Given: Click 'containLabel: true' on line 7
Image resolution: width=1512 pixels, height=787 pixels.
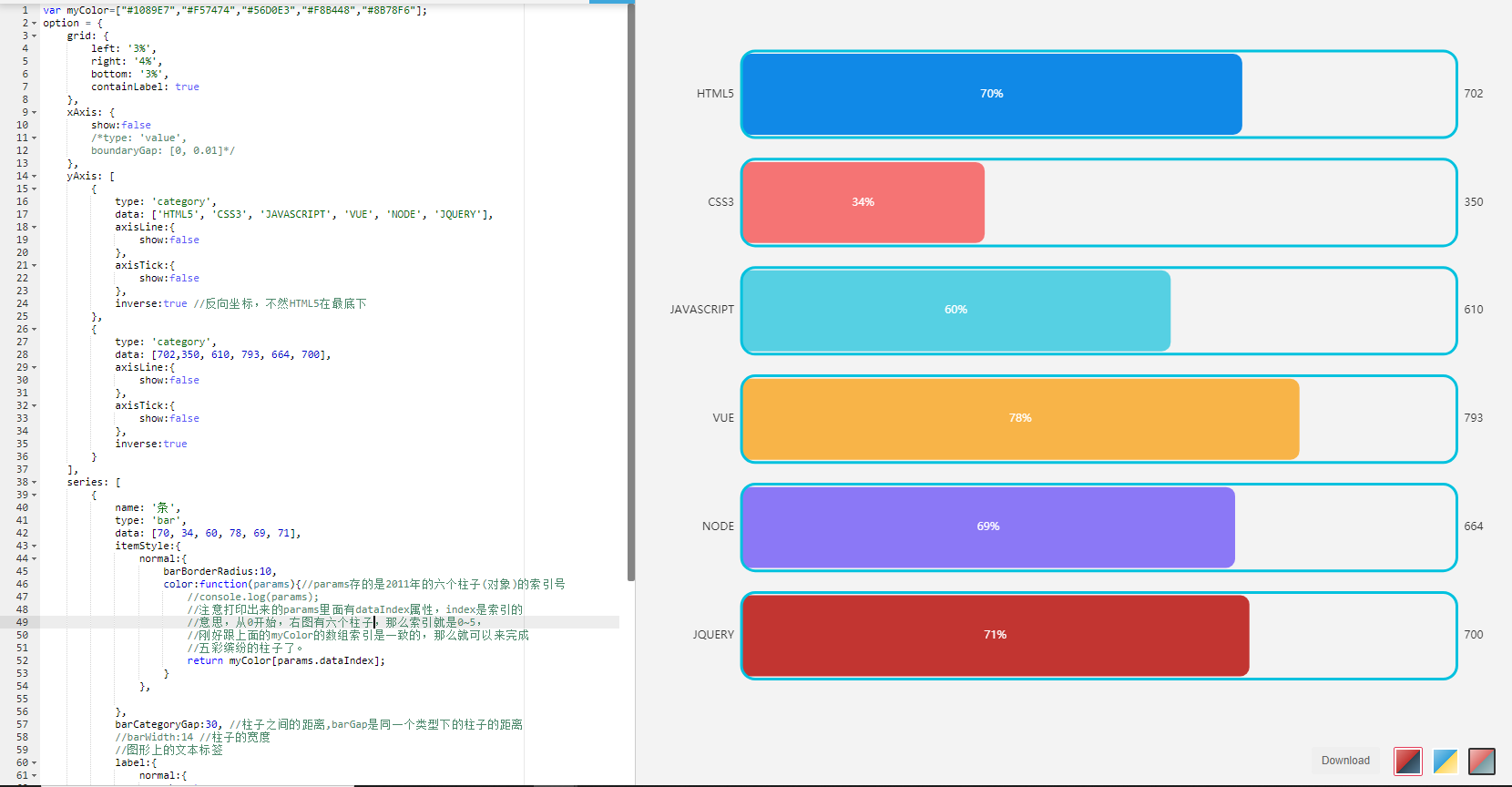Looking at the screenshot, I should click(145, 87).
